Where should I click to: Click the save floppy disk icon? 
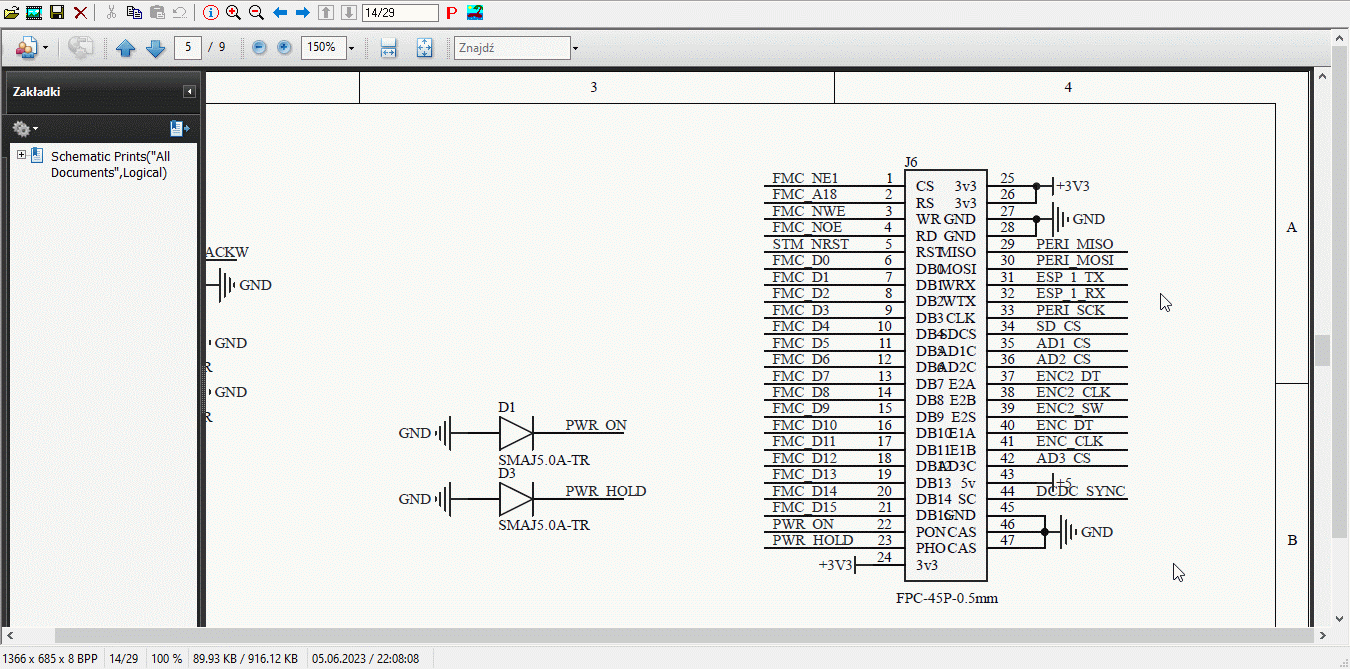point(57,13)
